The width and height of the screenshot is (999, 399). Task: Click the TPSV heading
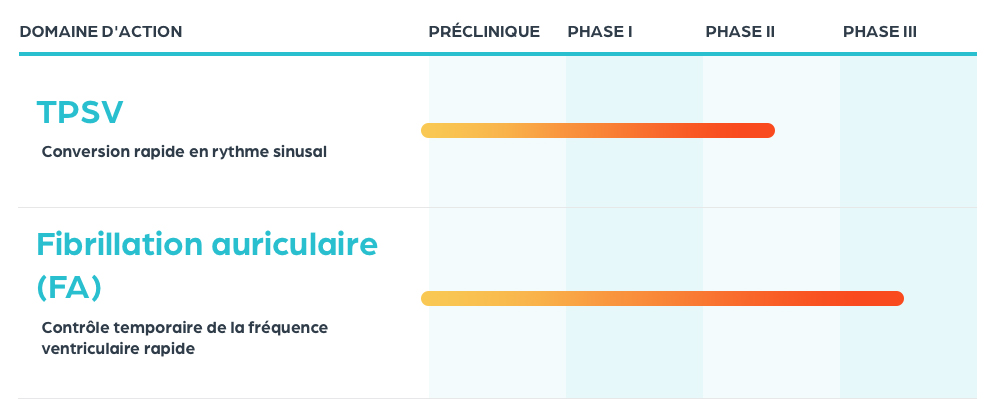pyautogui.click(x=80, y=112)
